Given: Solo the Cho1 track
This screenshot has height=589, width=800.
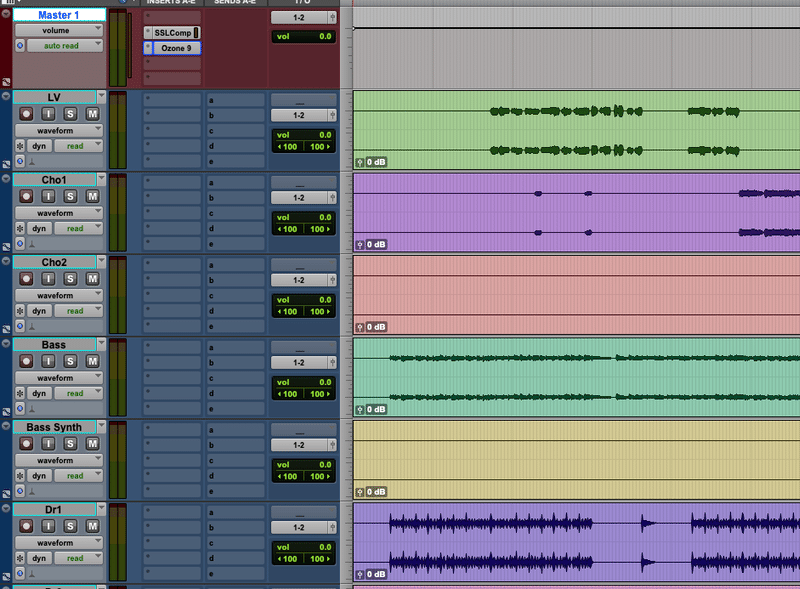Looking at the screenshot, I should [x=70, y=197].
